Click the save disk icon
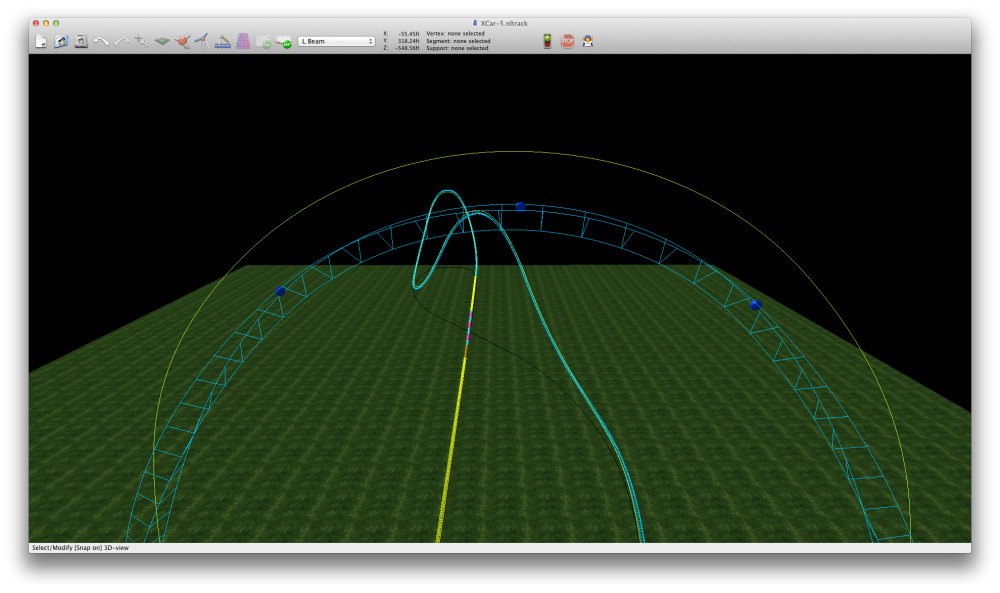Screen dimensions: 1000x593 click(x=81, y=41)
